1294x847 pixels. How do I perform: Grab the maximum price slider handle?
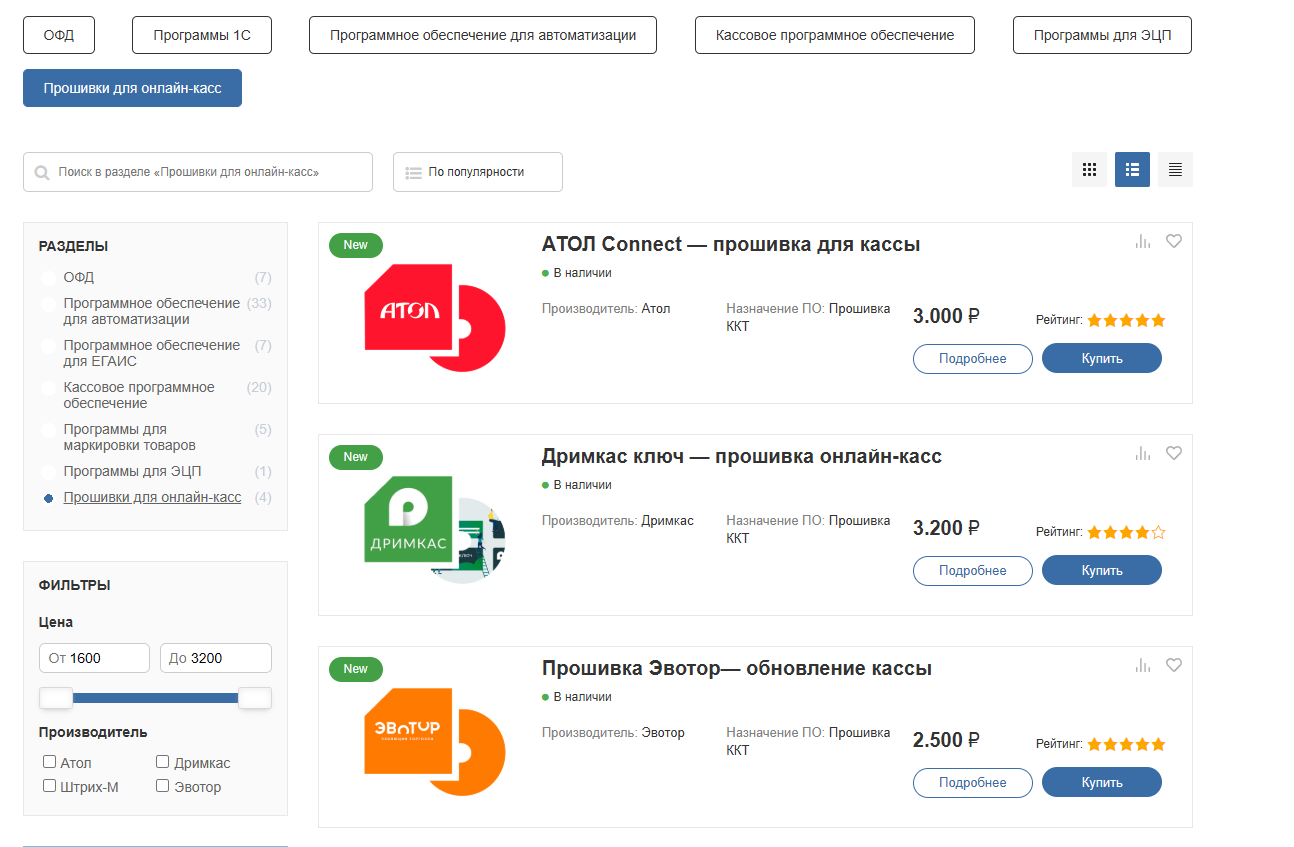click(255, 698)
